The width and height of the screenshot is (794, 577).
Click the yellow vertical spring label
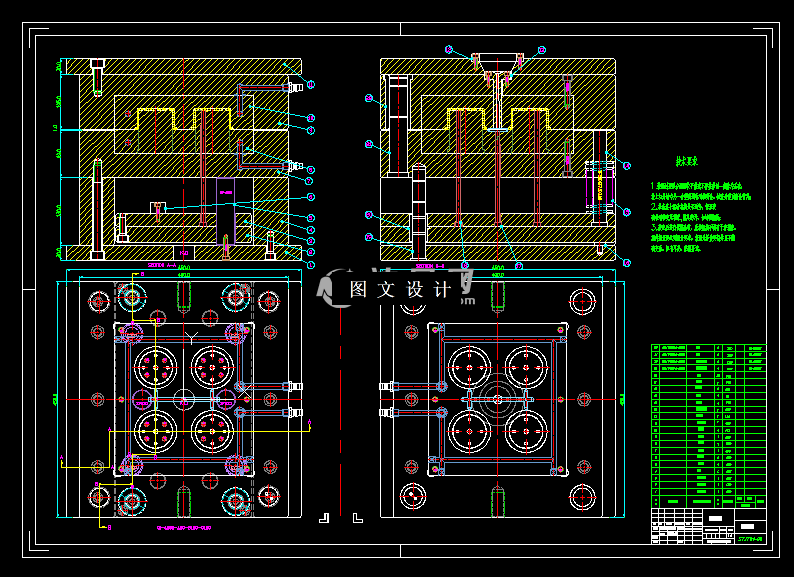click(601, 185)
